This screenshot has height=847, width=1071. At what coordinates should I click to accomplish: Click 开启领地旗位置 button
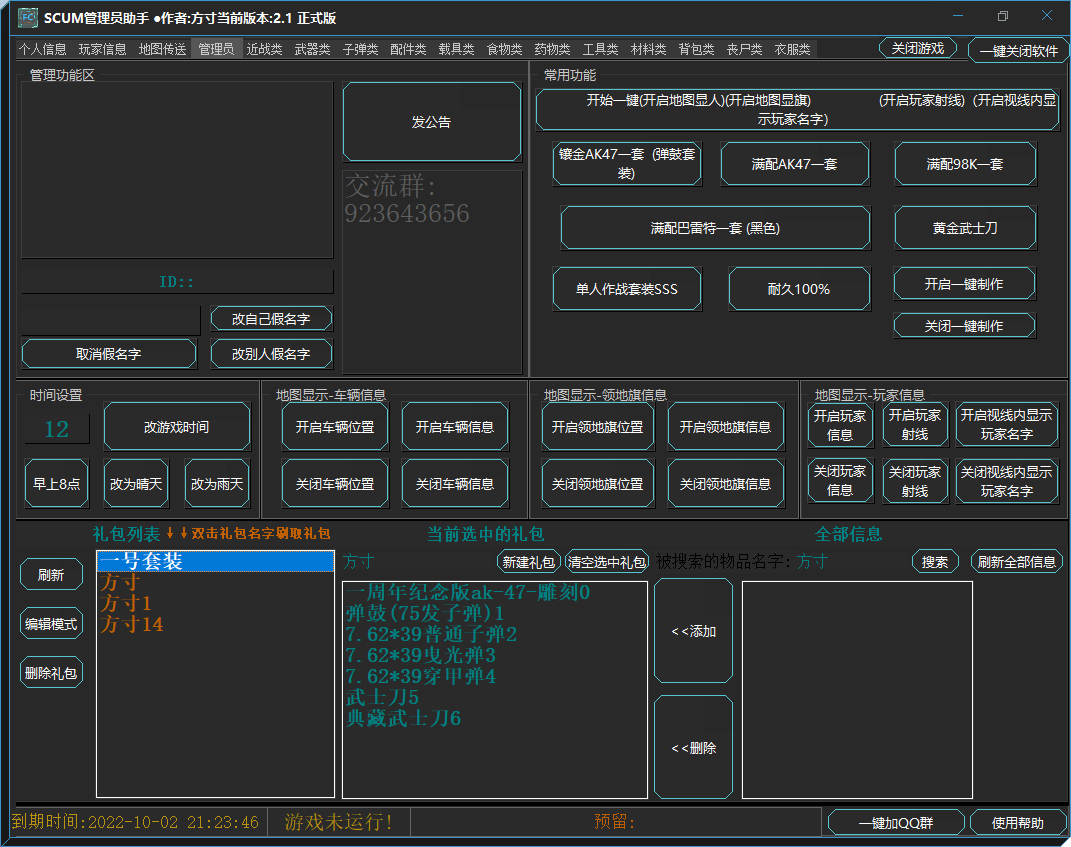pyautogui.click(x=598, y=427)
